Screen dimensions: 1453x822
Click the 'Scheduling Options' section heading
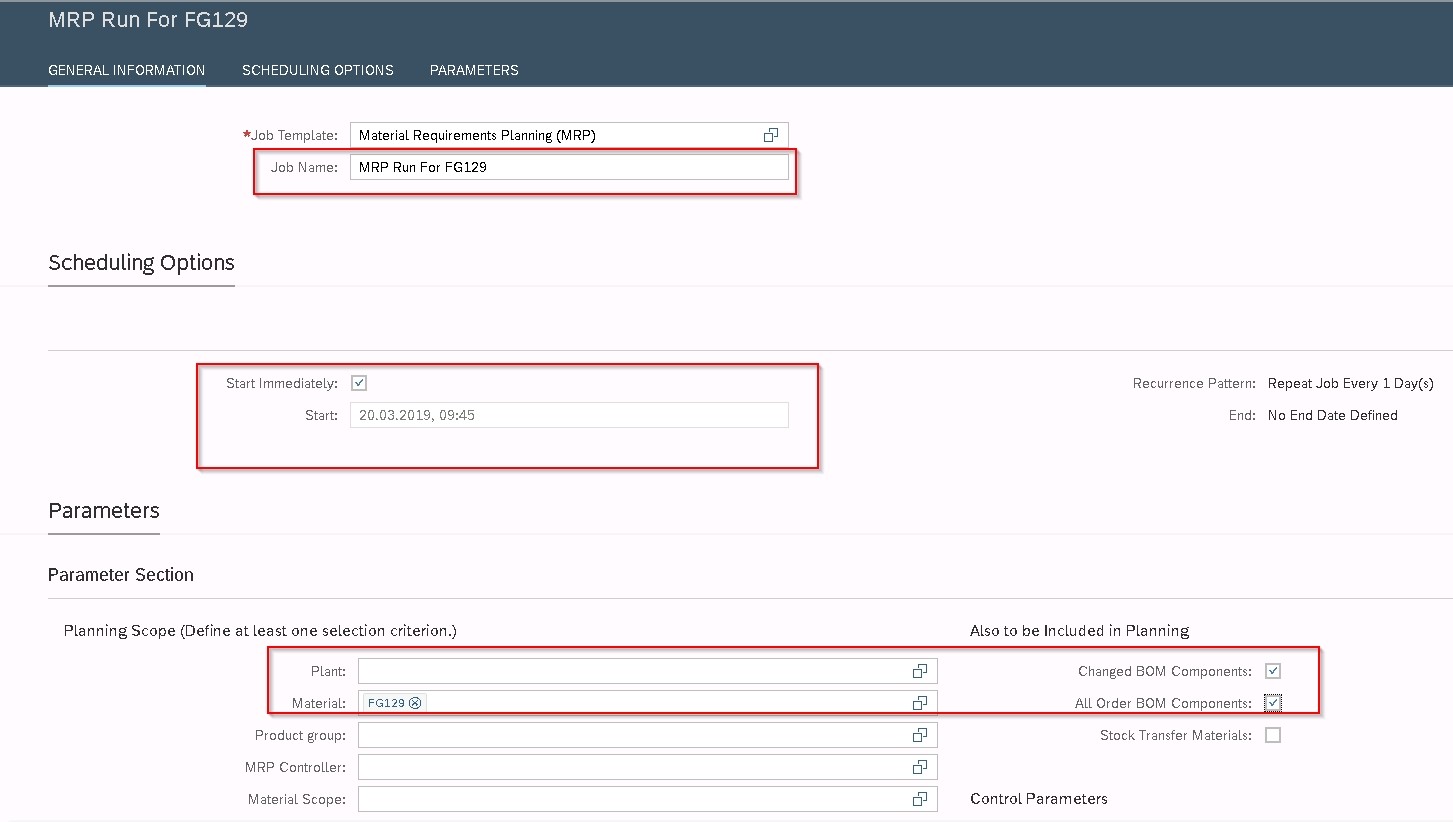(x=141, y=263)
